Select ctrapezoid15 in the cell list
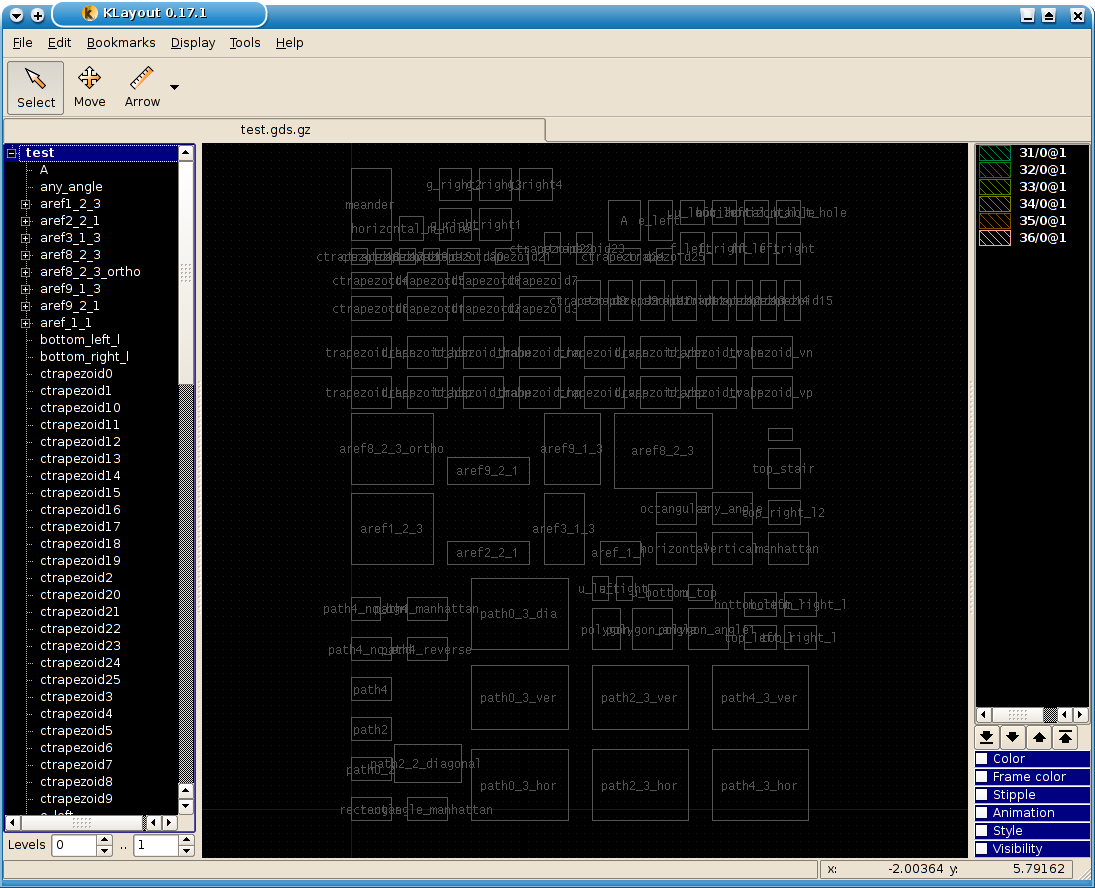The width and height of the screenshot is (1095, 888). pyautogui.click(x=80, y=493)
